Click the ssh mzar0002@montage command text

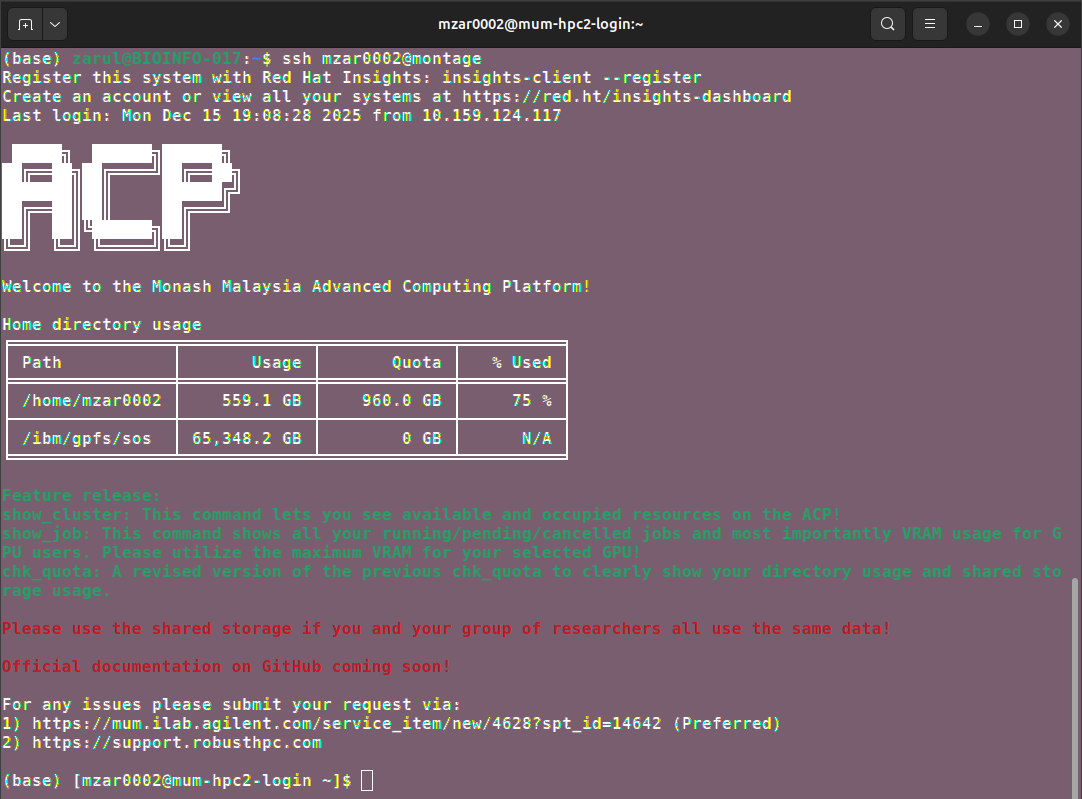[x=381, y=59]
